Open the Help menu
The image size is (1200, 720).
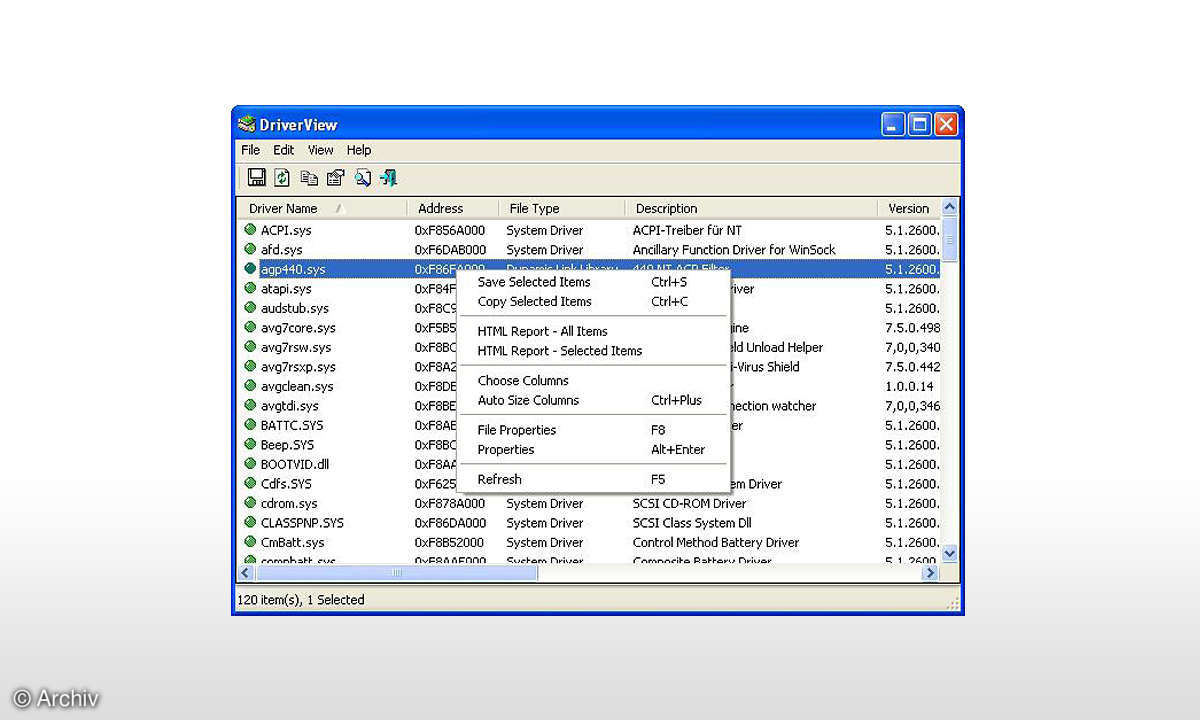359,150
